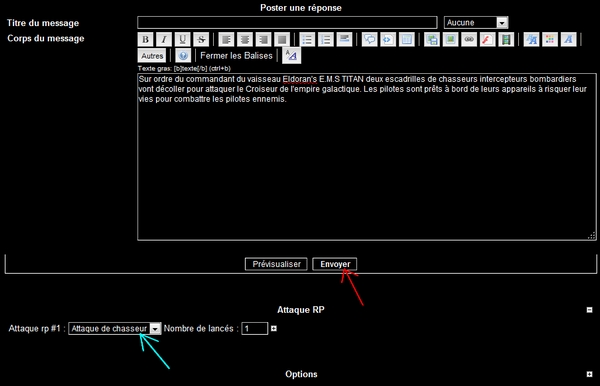Center-align the message text
Viewport: 600px width, 386px height.
point(245,39)
